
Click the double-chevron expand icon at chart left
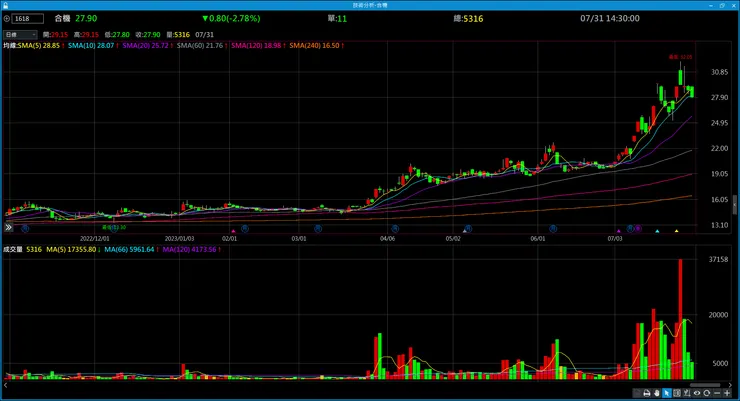[x=8, y=227]
